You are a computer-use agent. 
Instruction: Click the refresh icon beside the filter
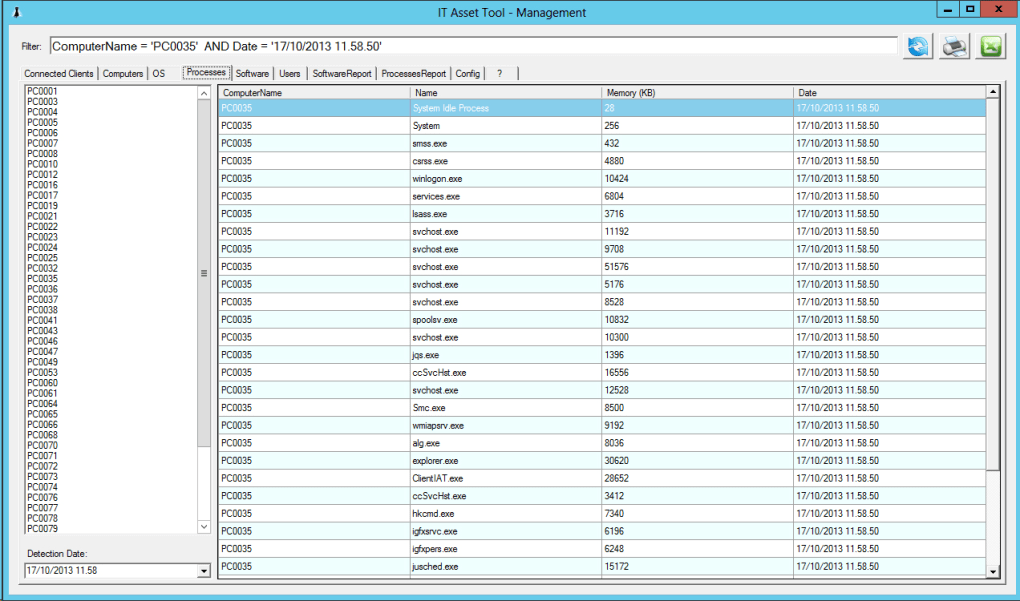tap(917, 47)
